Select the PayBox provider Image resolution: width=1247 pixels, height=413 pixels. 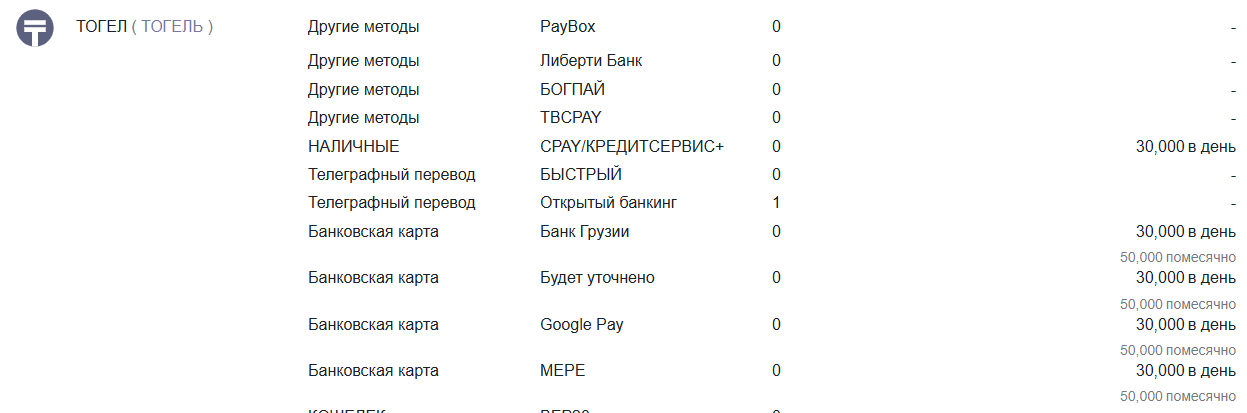[567, 27]
